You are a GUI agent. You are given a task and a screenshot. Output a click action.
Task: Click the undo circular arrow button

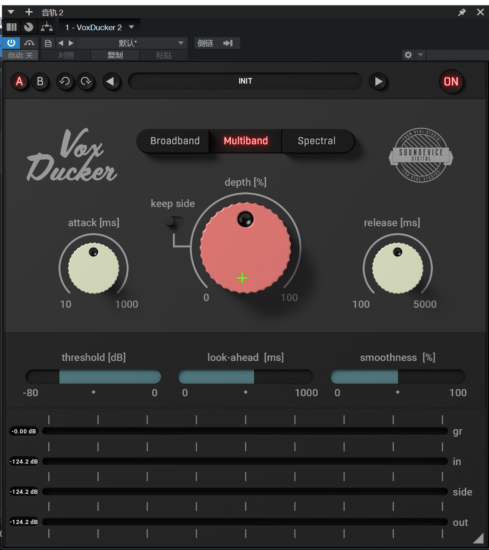[65, 82]
